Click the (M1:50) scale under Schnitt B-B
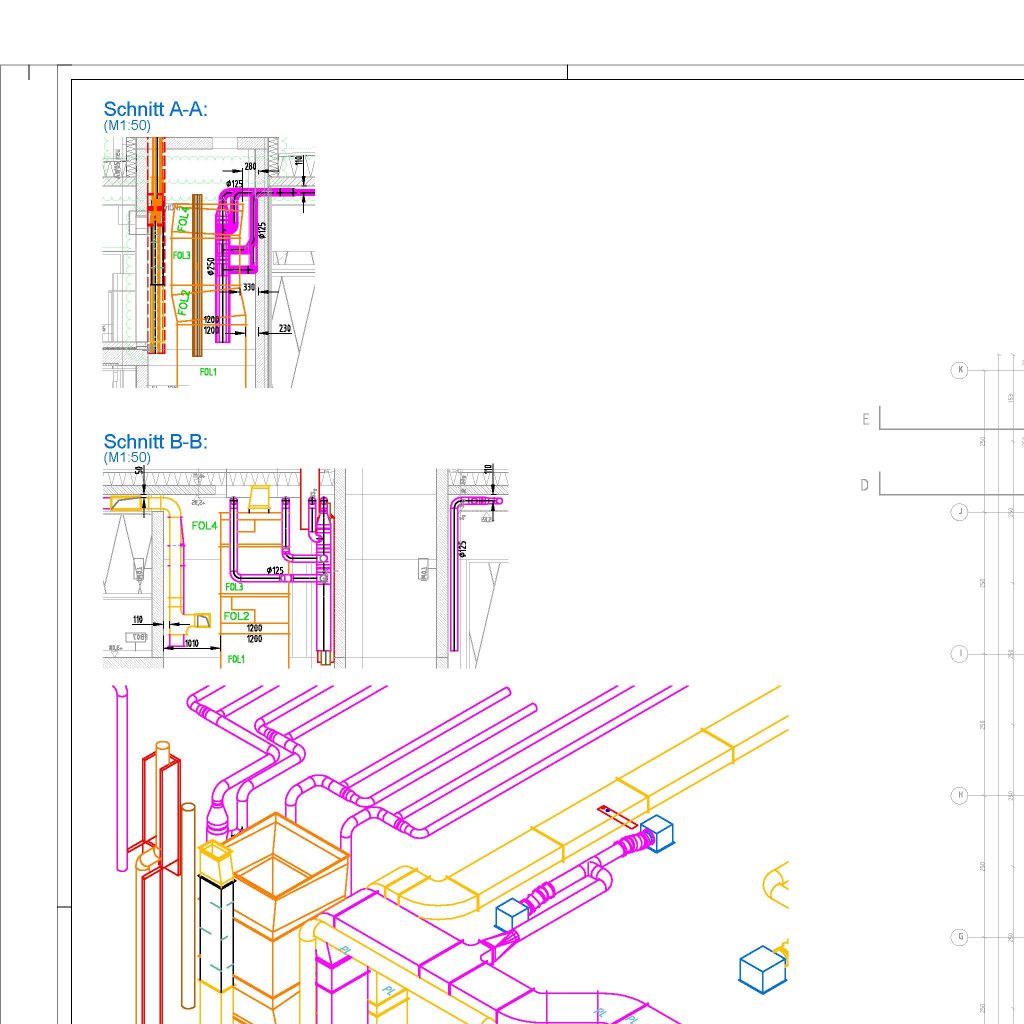The image size is (1024, 1024). point(127,457)
